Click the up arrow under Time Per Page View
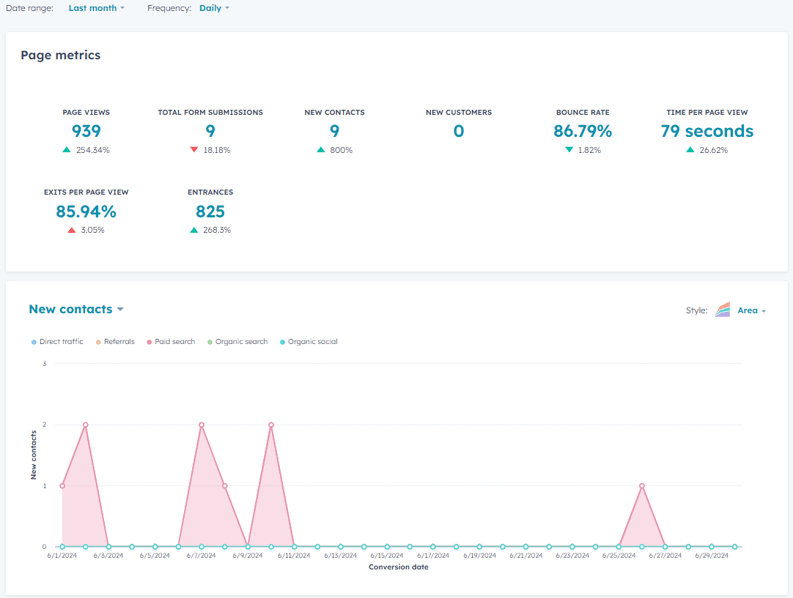793x598 pixels. tap(690, 150)
